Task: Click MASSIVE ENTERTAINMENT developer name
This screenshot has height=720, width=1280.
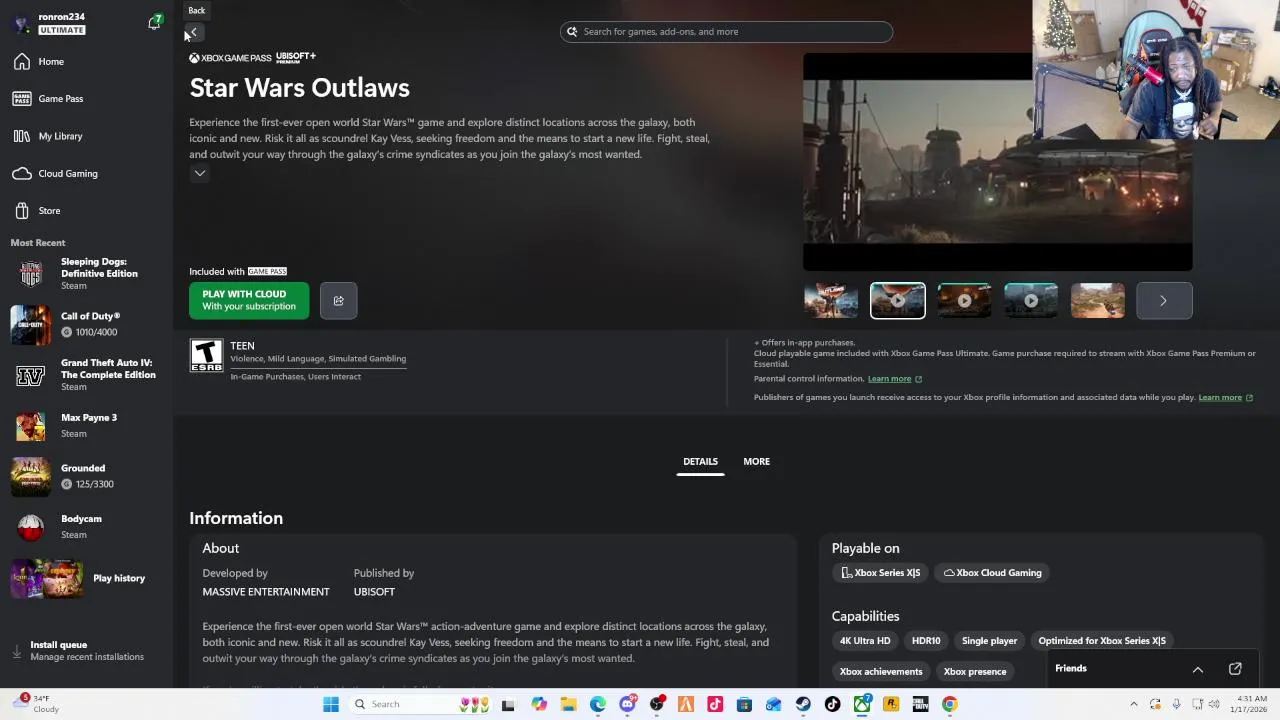Action: pos(266,592)
